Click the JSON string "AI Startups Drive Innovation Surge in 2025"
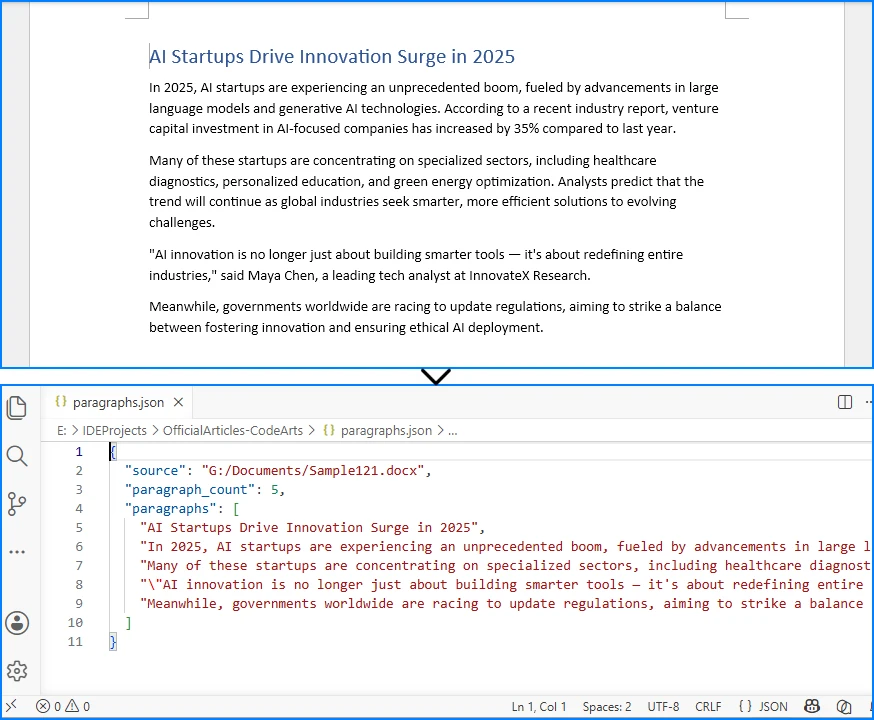 [x=309, y=527]
